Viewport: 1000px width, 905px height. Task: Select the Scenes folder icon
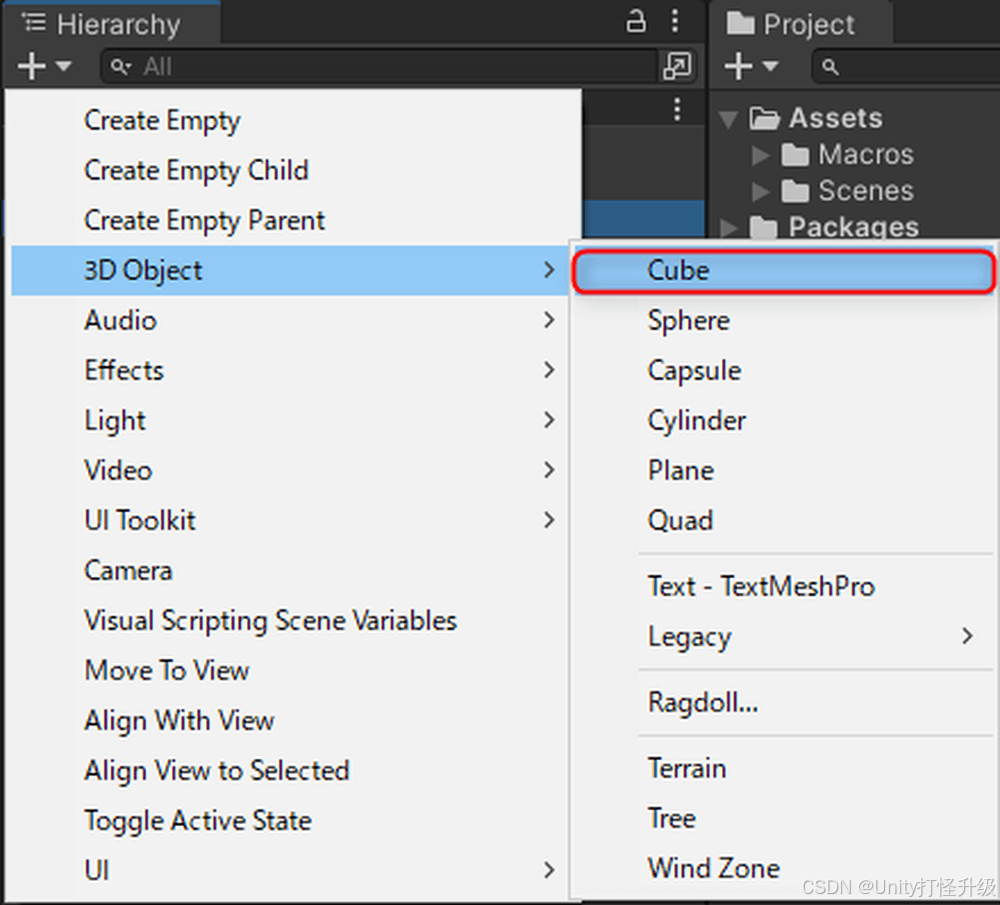(795, 191)
